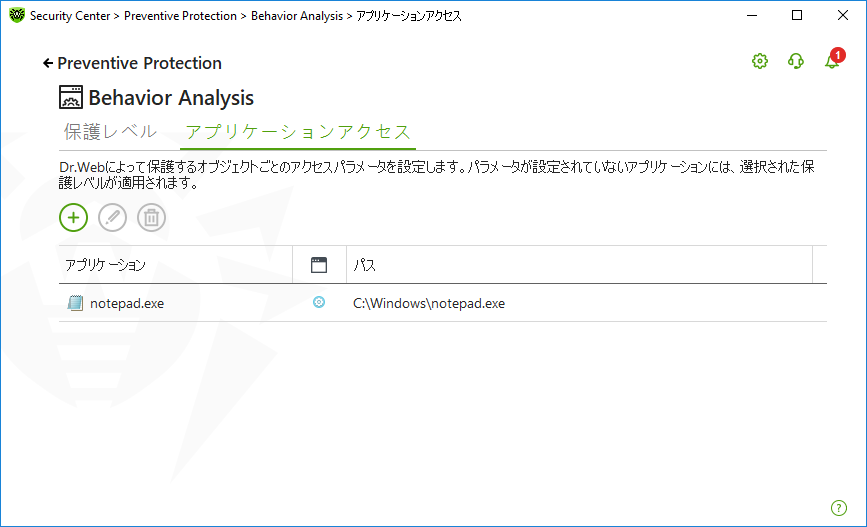Minimize the Security Center window
Image resolution: width=867 pixels, height=527 pixels.
point(752,15)
